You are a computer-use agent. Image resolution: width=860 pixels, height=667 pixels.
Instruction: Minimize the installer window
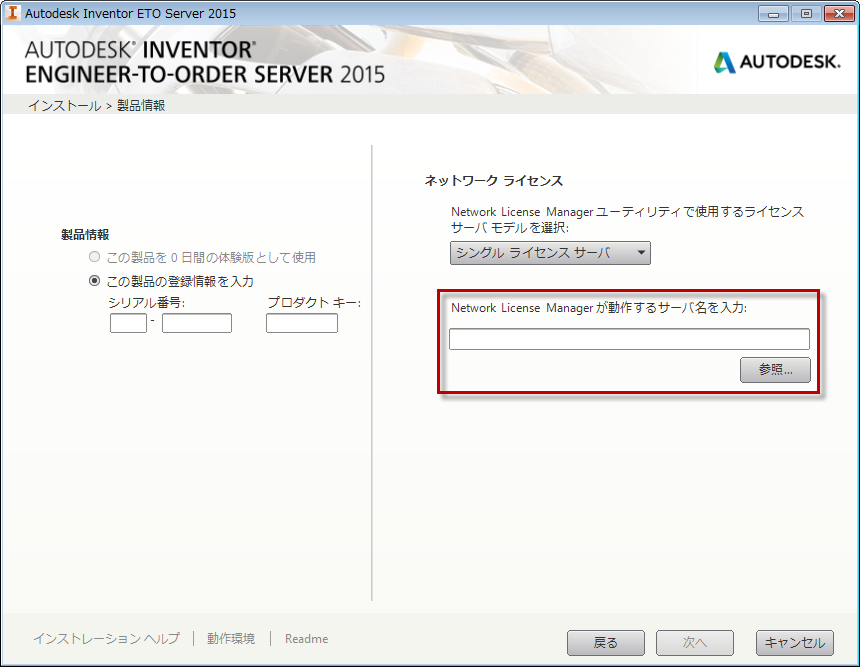point(773,14)
